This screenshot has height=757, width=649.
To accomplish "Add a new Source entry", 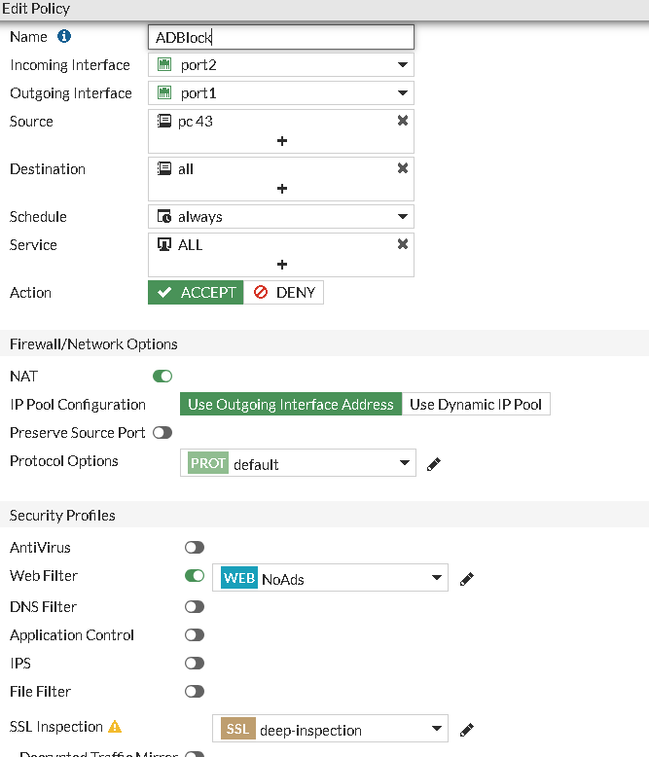I will click(x=281, y=141).
